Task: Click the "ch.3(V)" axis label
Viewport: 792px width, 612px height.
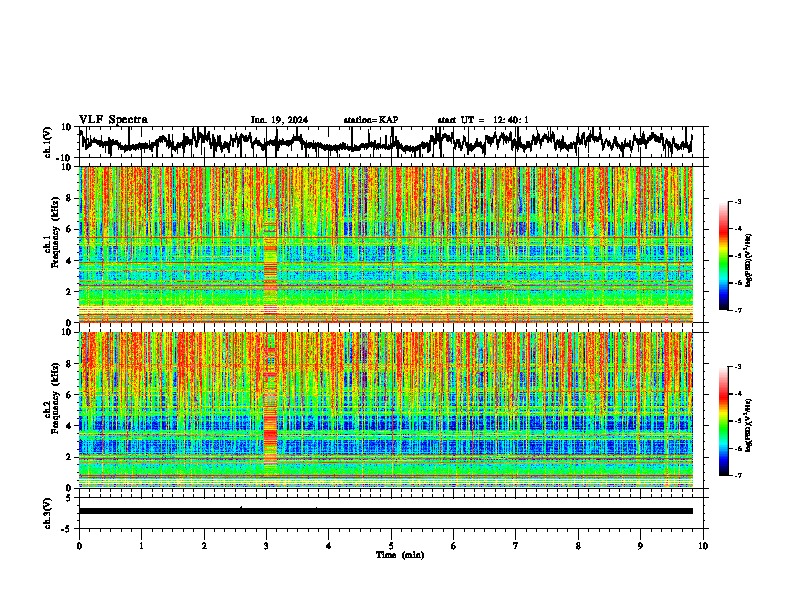Action: (47, 513)
